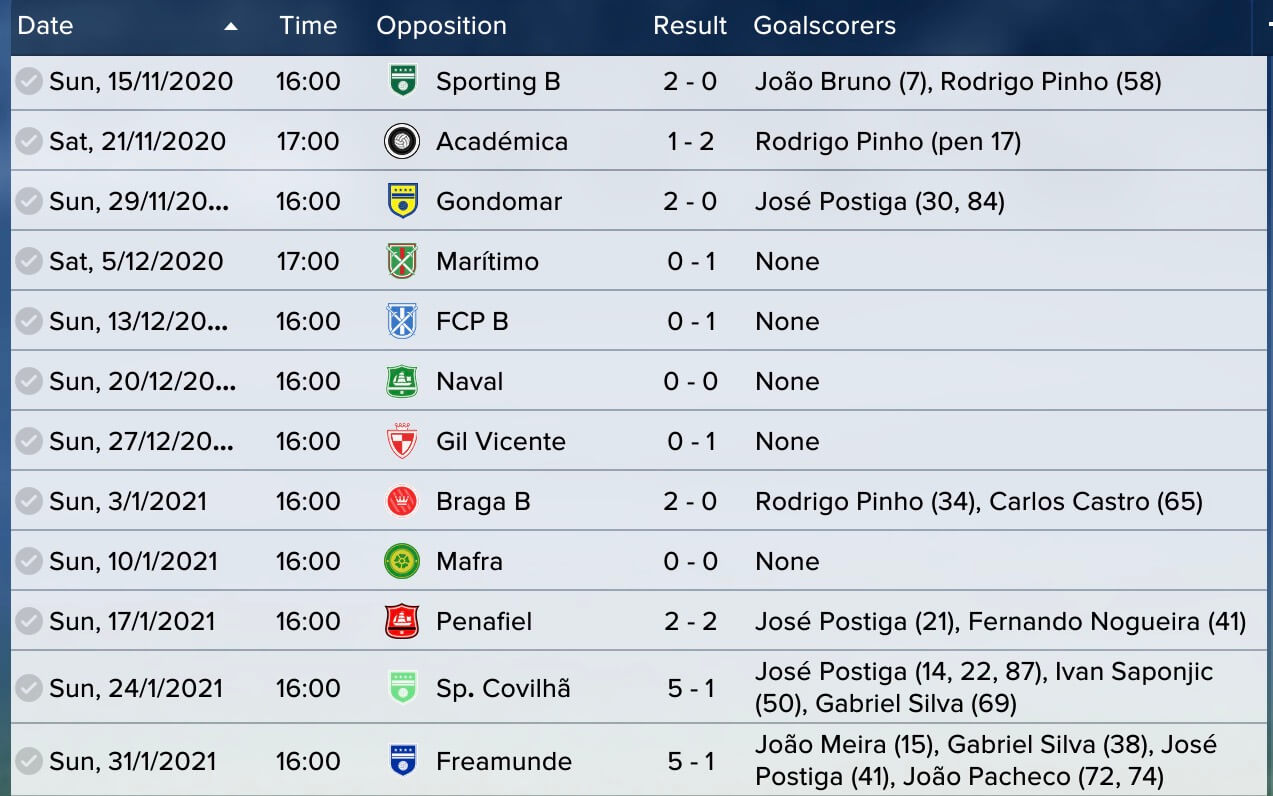This screenshot has width=1273, height=796.
Task: Select the Marítimo club crest
Action: (402, 261)
